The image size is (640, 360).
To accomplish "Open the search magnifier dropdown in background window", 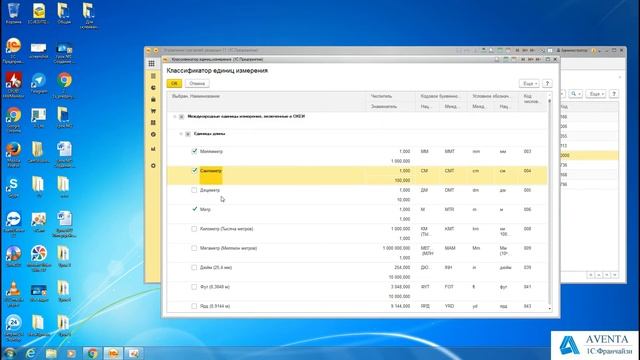I will point(576,94).
